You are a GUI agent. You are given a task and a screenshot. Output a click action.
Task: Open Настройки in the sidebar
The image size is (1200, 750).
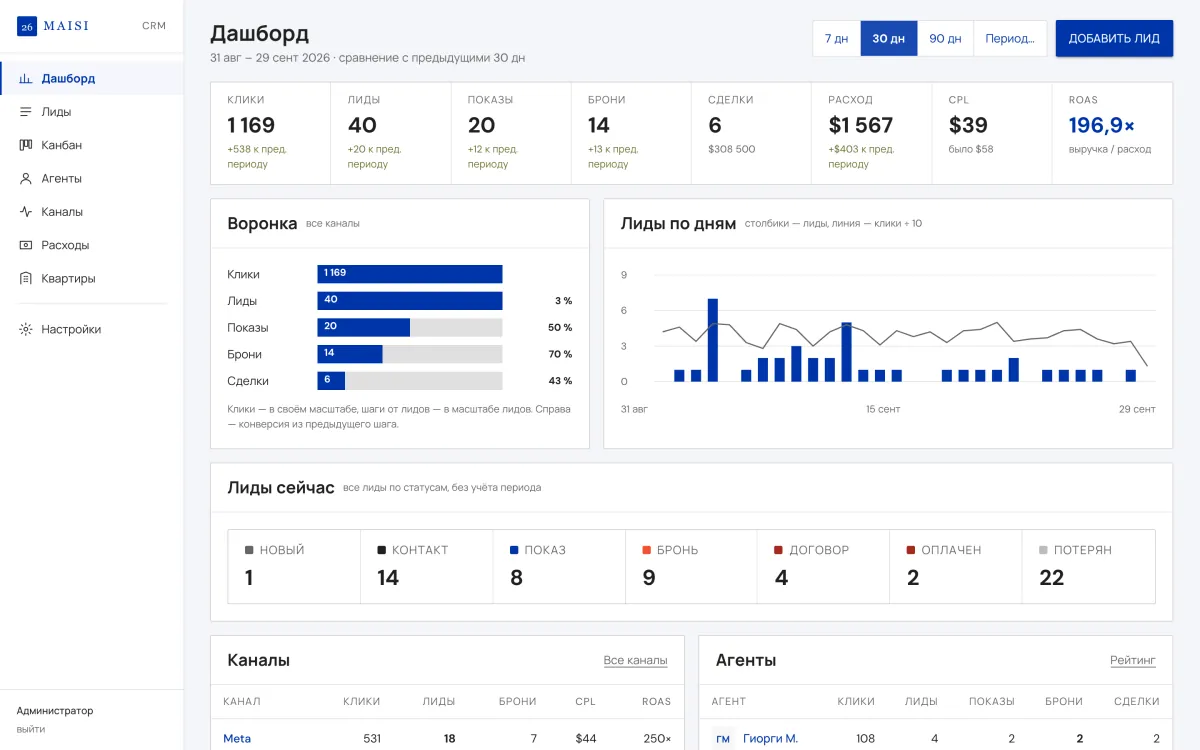click(x=92, y=329)
